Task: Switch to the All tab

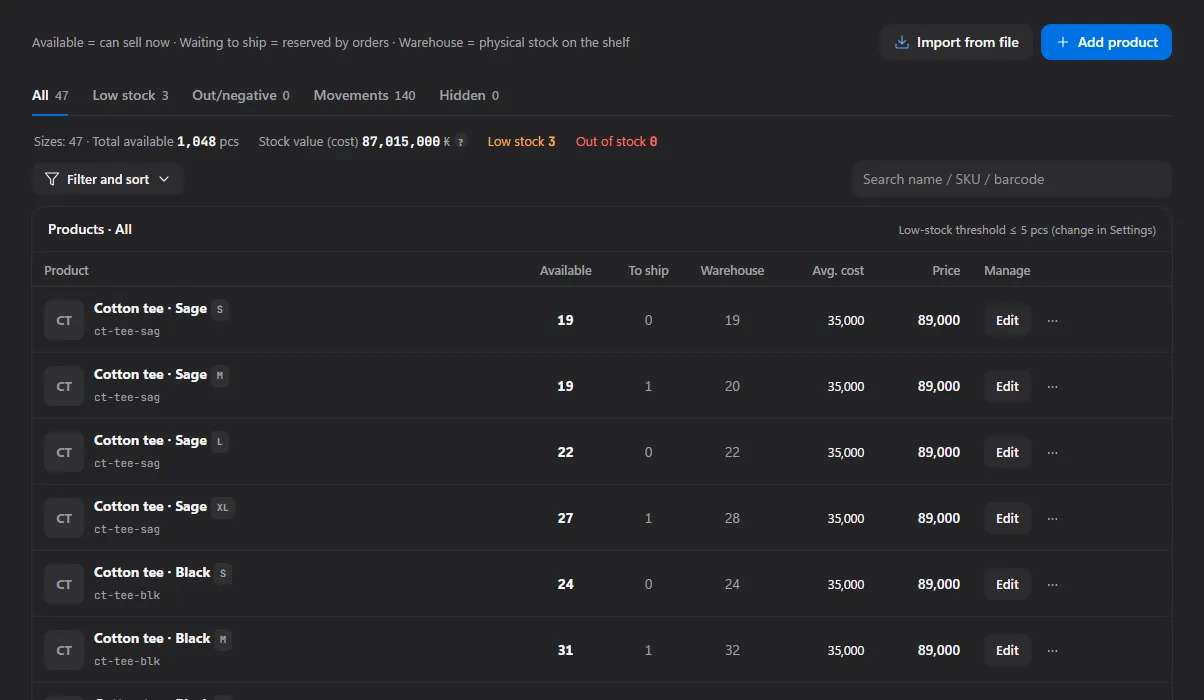Action: [x=50, y=96]
